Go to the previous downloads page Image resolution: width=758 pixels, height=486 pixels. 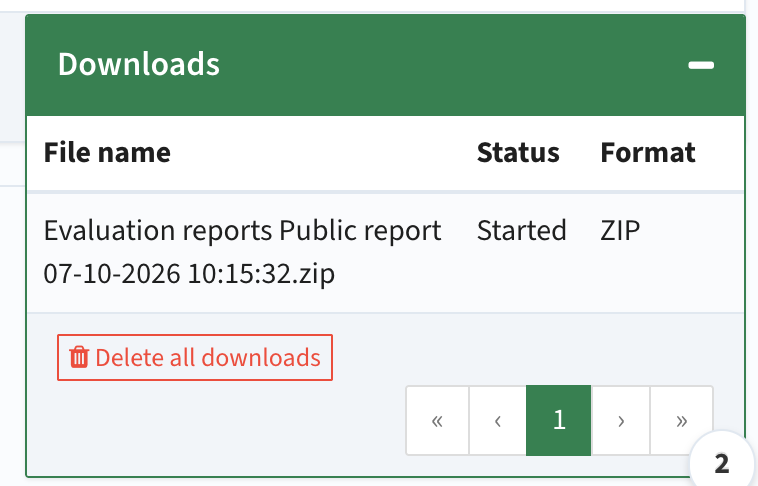point(497,420)
